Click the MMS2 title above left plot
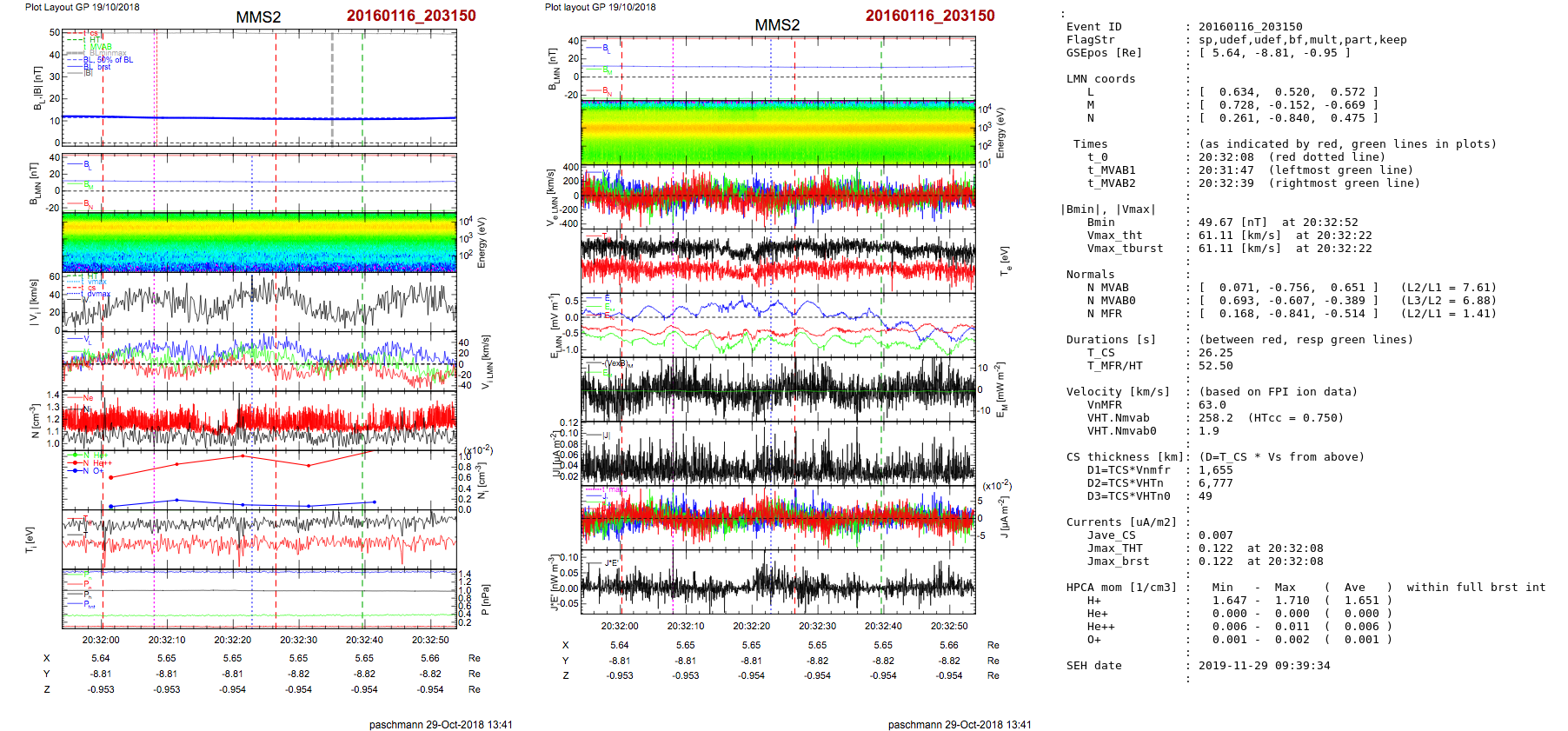The height and width of the screenshot is (731, 1568). click(258, 17)
